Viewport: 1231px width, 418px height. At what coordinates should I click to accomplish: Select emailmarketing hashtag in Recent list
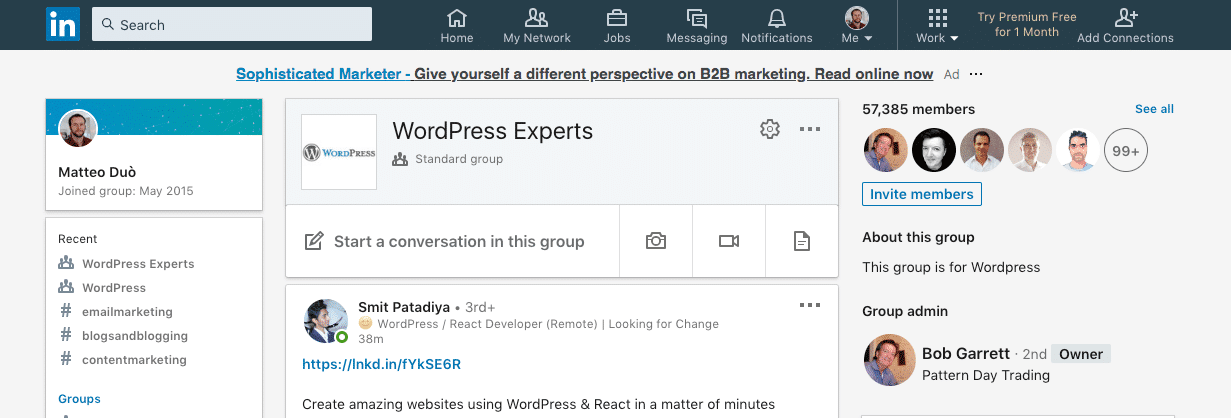click(x=127, y=312)
